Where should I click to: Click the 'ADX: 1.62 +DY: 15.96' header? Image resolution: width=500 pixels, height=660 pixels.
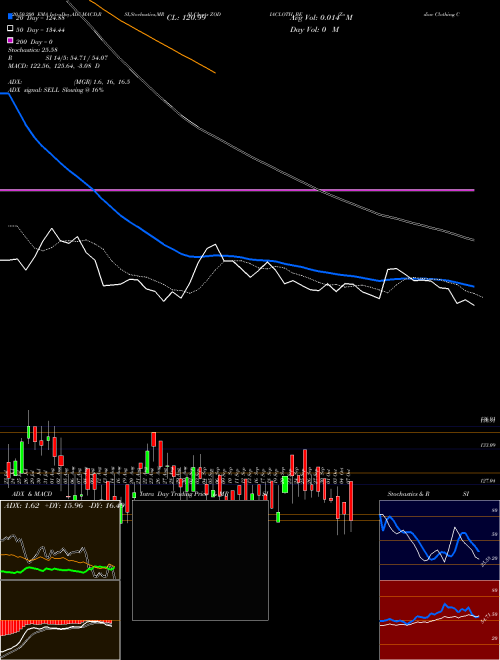click(x=62, y=505)
